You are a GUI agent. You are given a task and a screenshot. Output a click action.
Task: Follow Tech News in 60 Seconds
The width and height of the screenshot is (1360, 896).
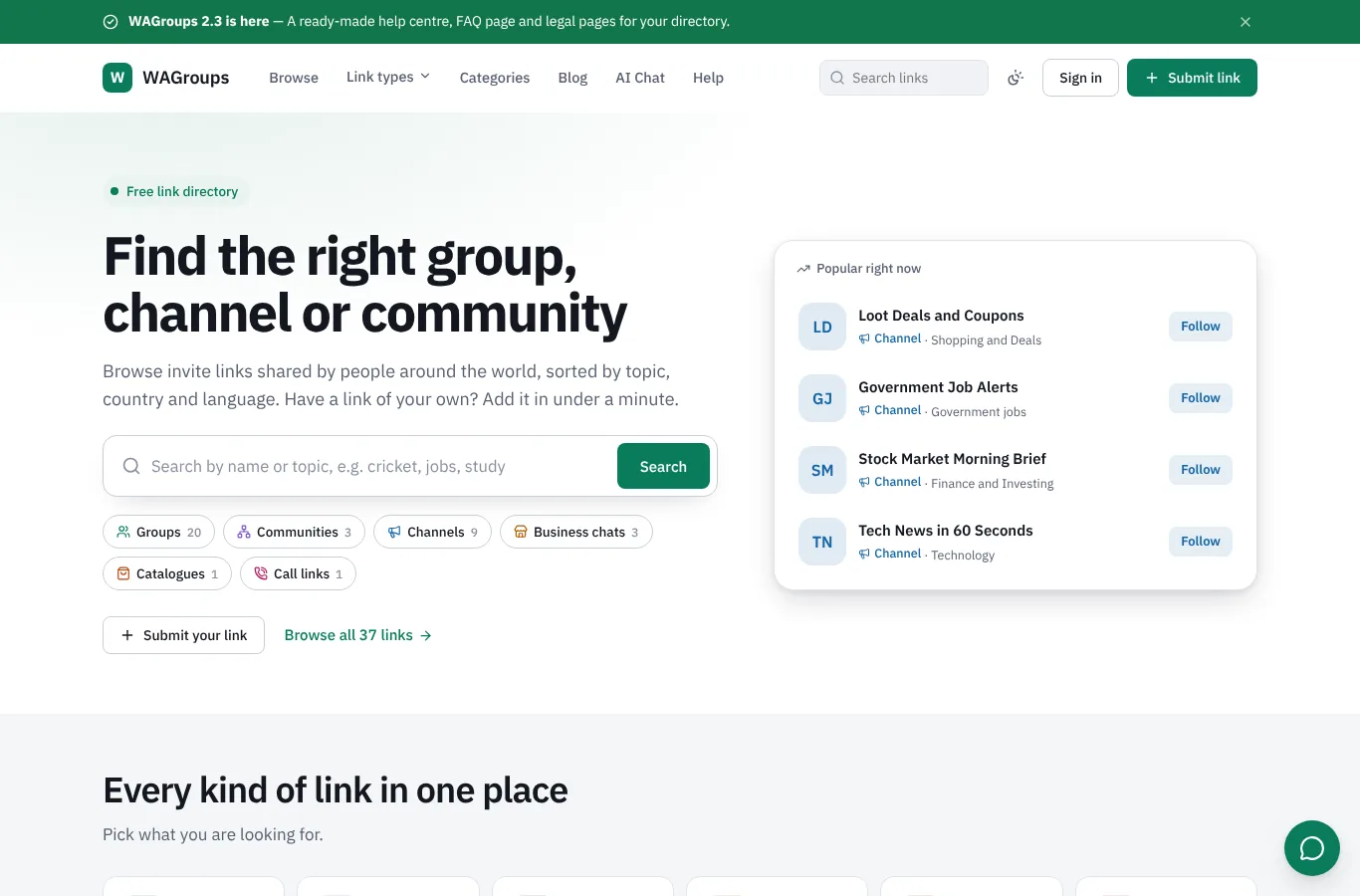pos(1201,542)
